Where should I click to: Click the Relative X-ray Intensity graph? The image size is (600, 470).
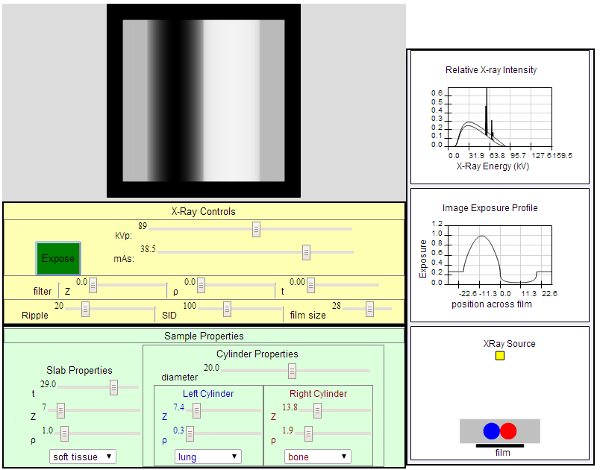(497, 120)
